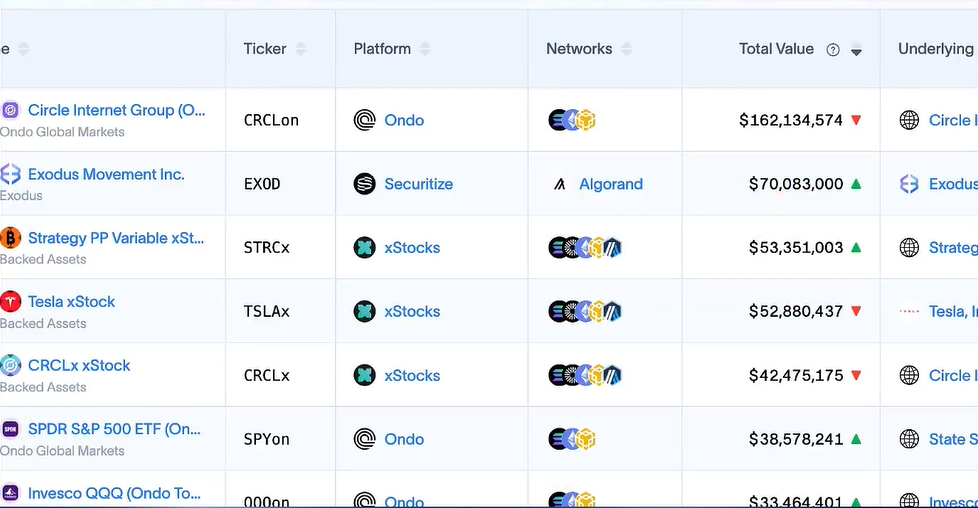Viewport: 978px width, 508px height.
Task: Click the globe icon in CRCLx row
Action: coord(909,375)
